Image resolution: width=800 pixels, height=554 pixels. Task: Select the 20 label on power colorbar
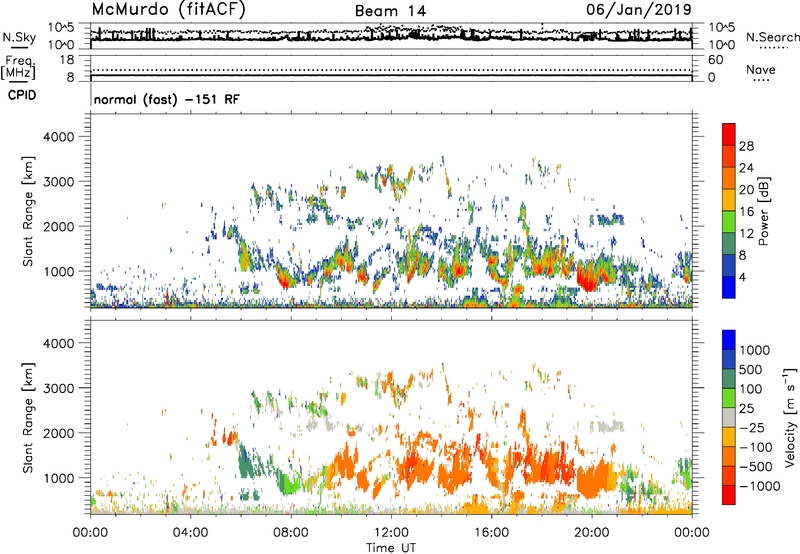(x=746, y=190)
